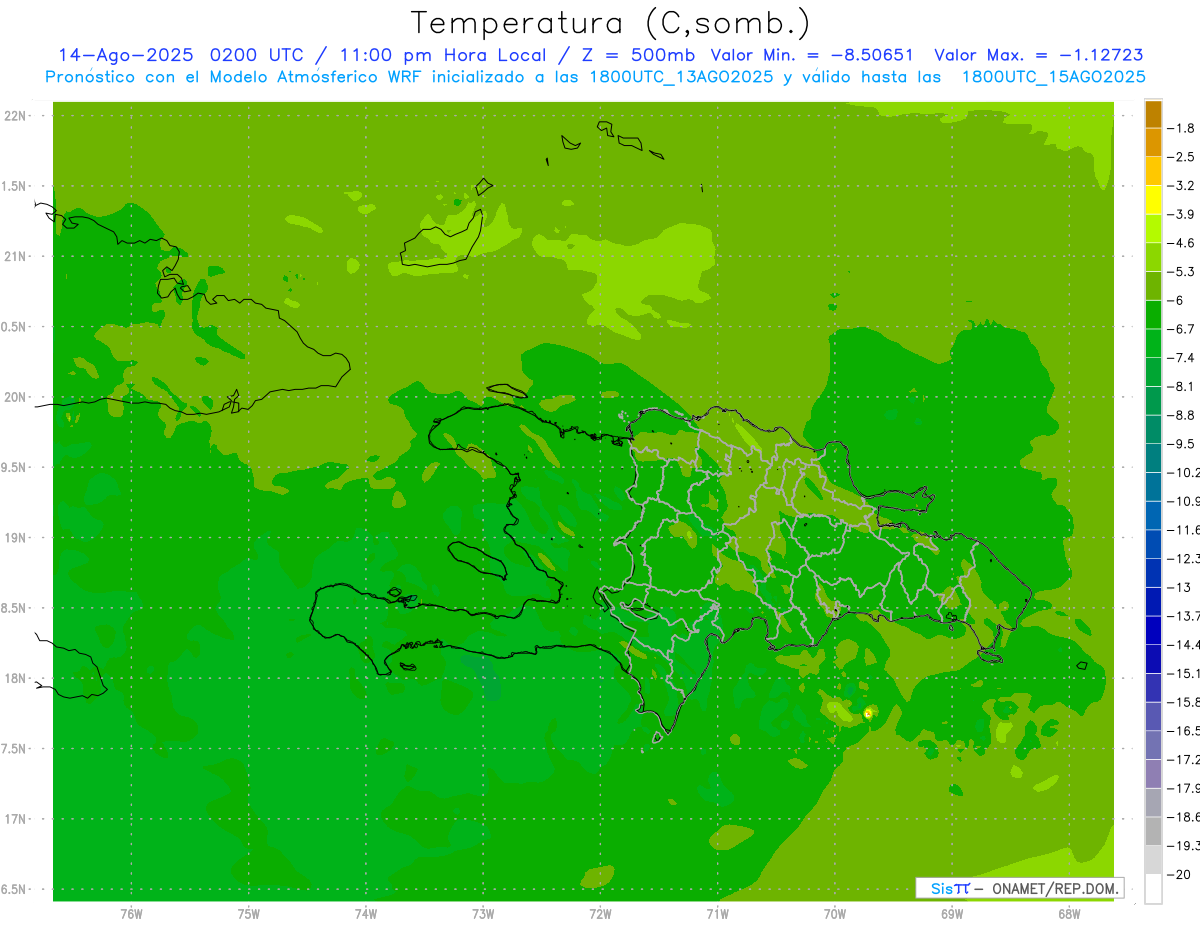Click the "-3.9" legend label
Screen dimensions: 1200x927
click(1183, 214)
